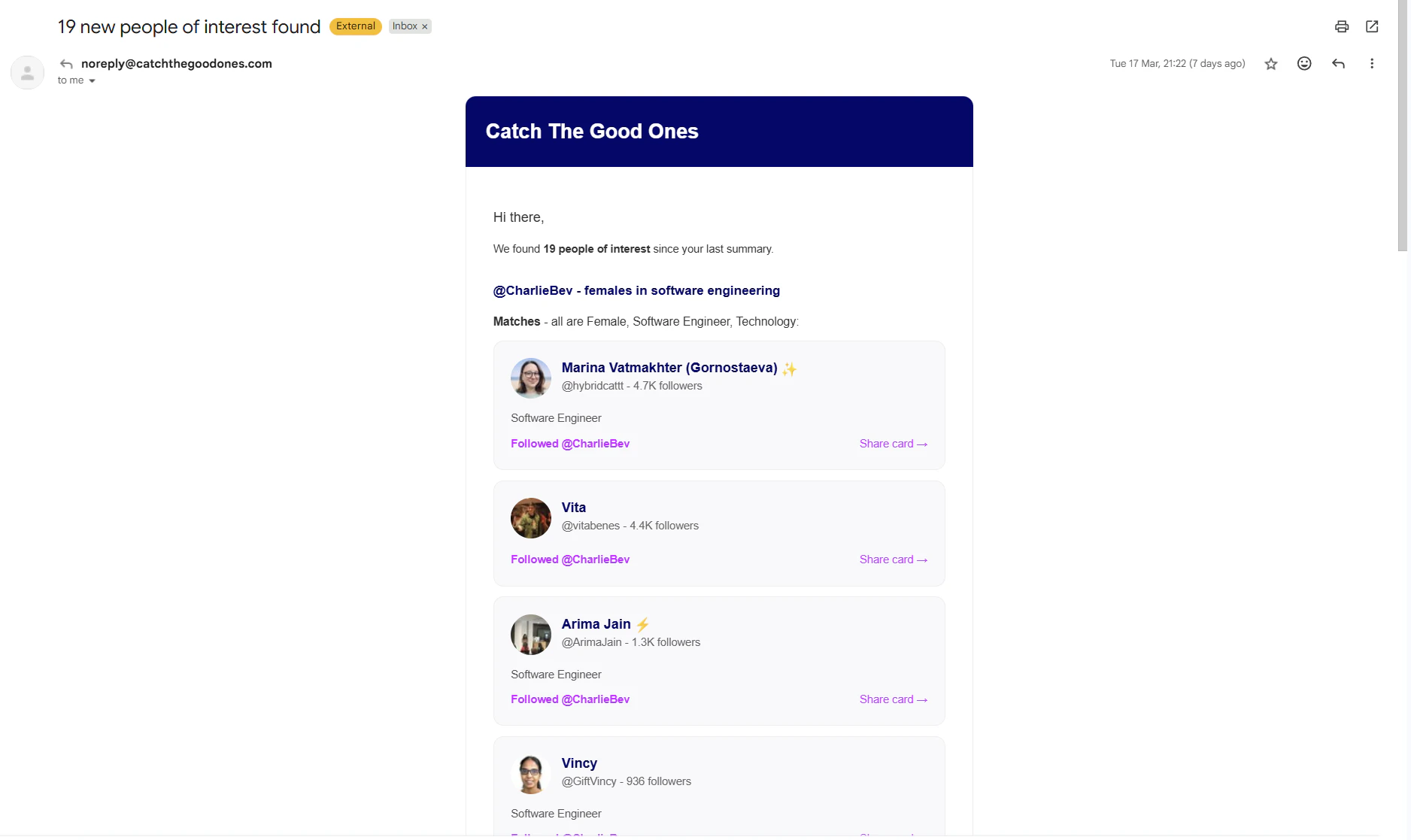1411x840 pixels.
Task: Click the @hybridcattt - 4.7K followers text
Action: pos(632,386)
